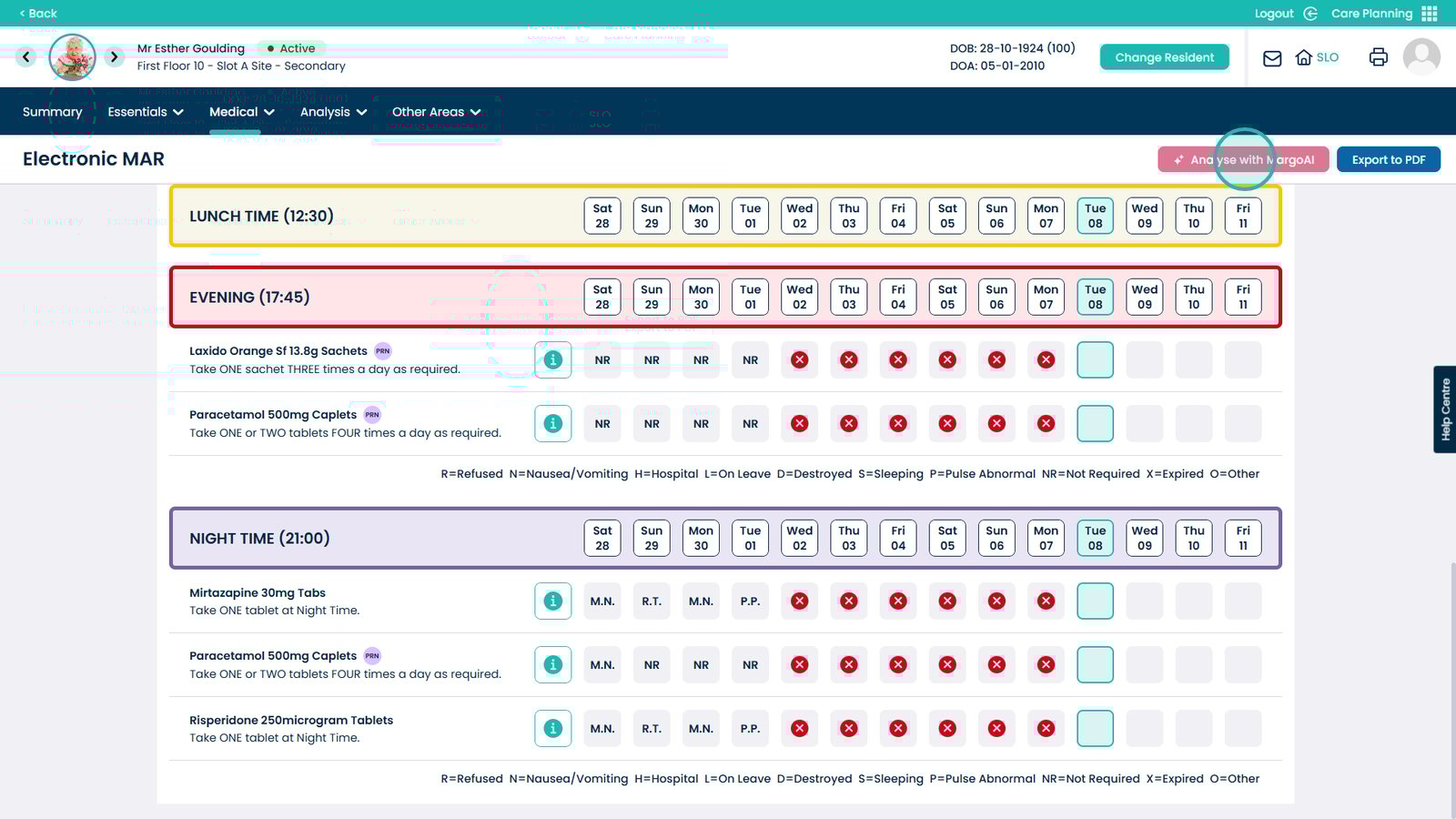Go to previous resident arrow

[x=26, y=57]
